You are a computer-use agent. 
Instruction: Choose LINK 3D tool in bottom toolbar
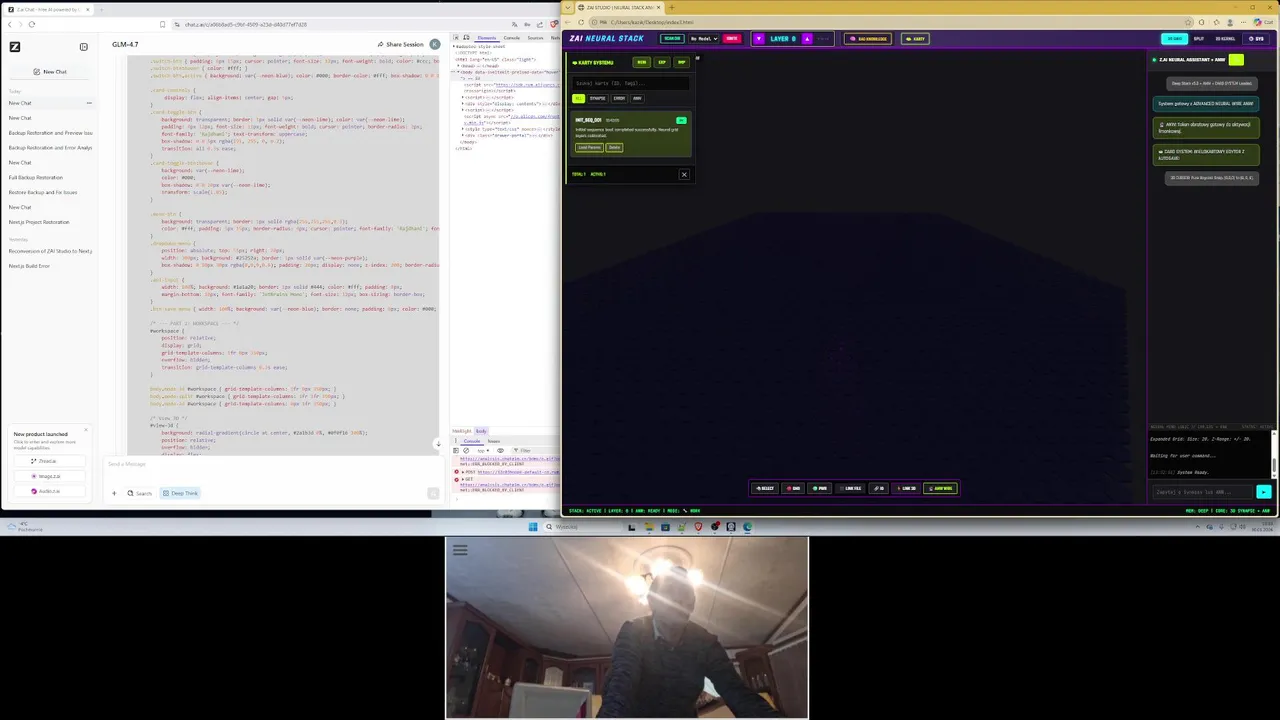pos(906,488)
